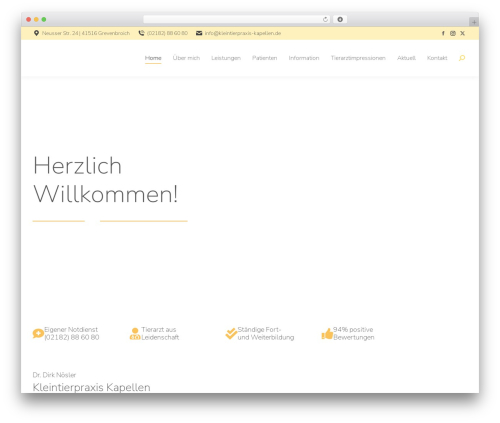This screenshot has height=423, width=500.
Task: Open the search magnifier in navigation
Action: pos(462,58)
